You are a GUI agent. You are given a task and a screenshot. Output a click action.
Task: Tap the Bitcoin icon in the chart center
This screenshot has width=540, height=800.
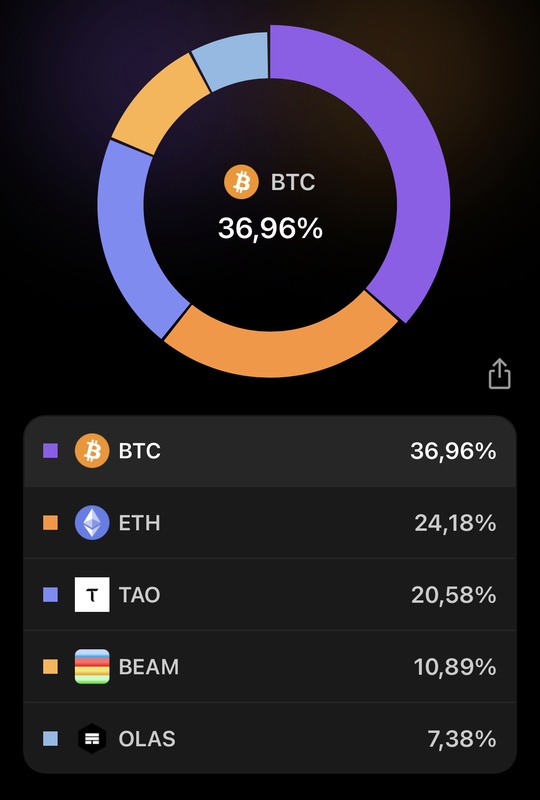pos(241,182)
